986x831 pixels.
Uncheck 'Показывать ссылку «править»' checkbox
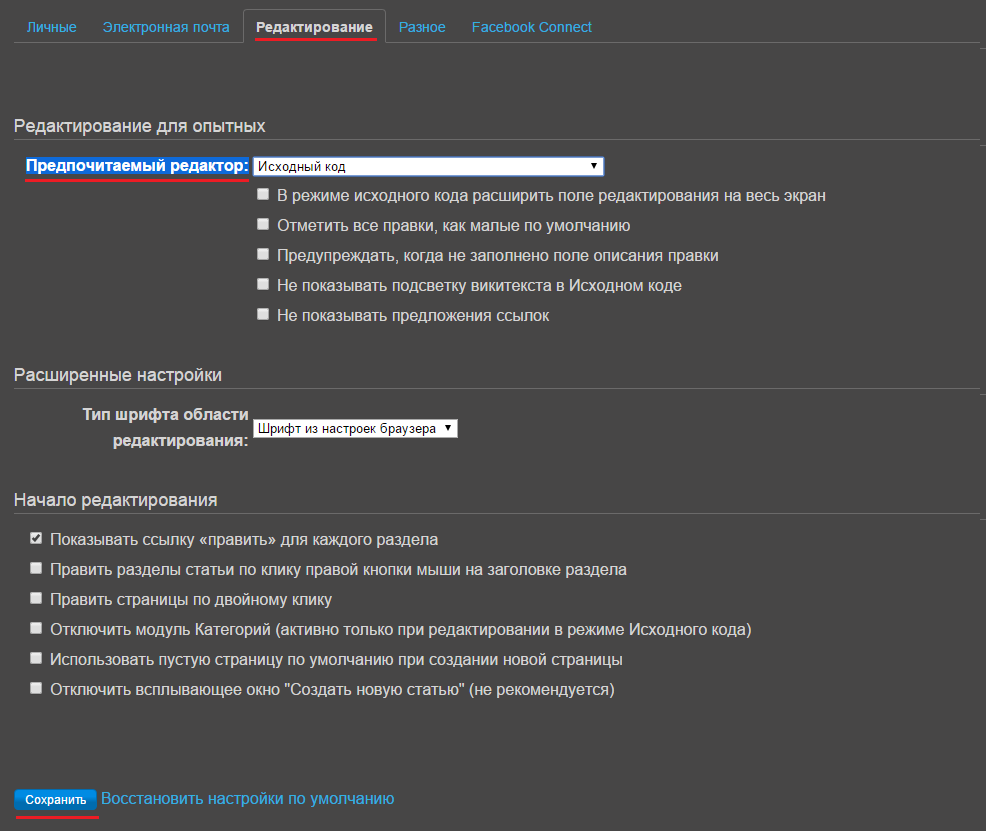click(36, 539)
